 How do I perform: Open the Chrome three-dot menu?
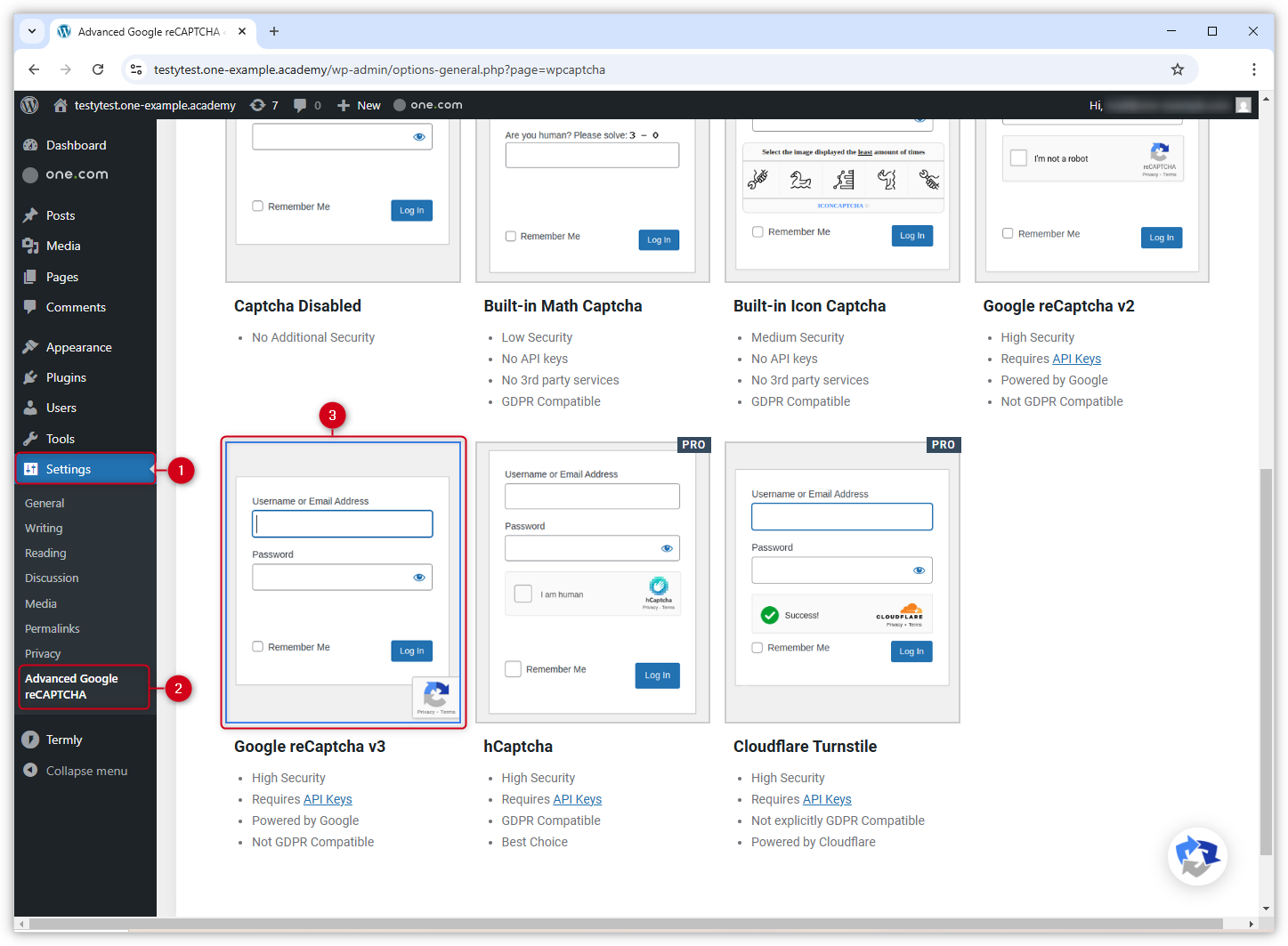click(1253, 69)
